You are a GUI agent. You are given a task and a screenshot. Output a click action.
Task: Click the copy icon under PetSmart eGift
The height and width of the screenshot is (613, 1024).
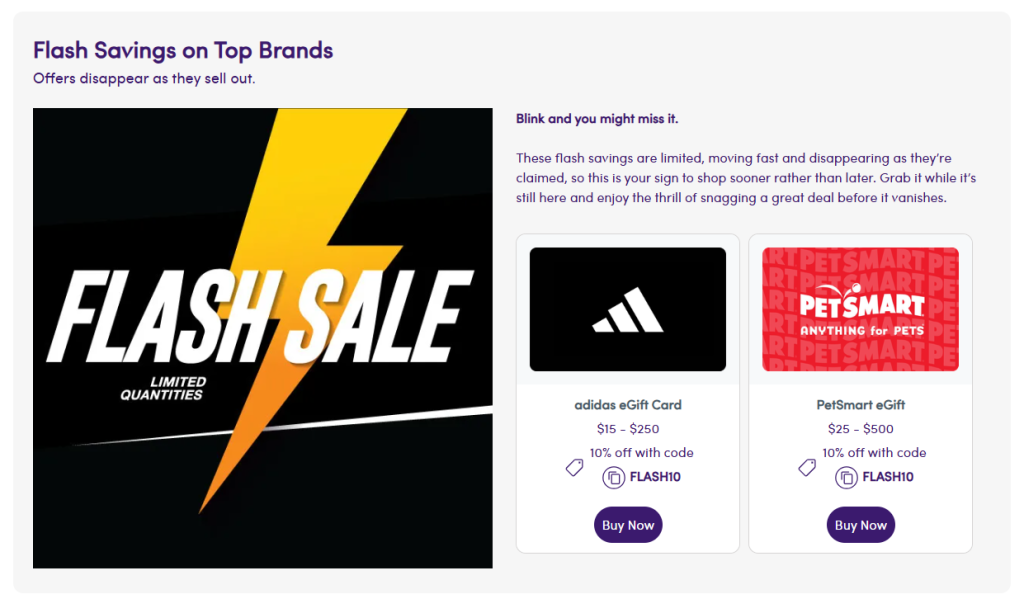click(846, 477)
